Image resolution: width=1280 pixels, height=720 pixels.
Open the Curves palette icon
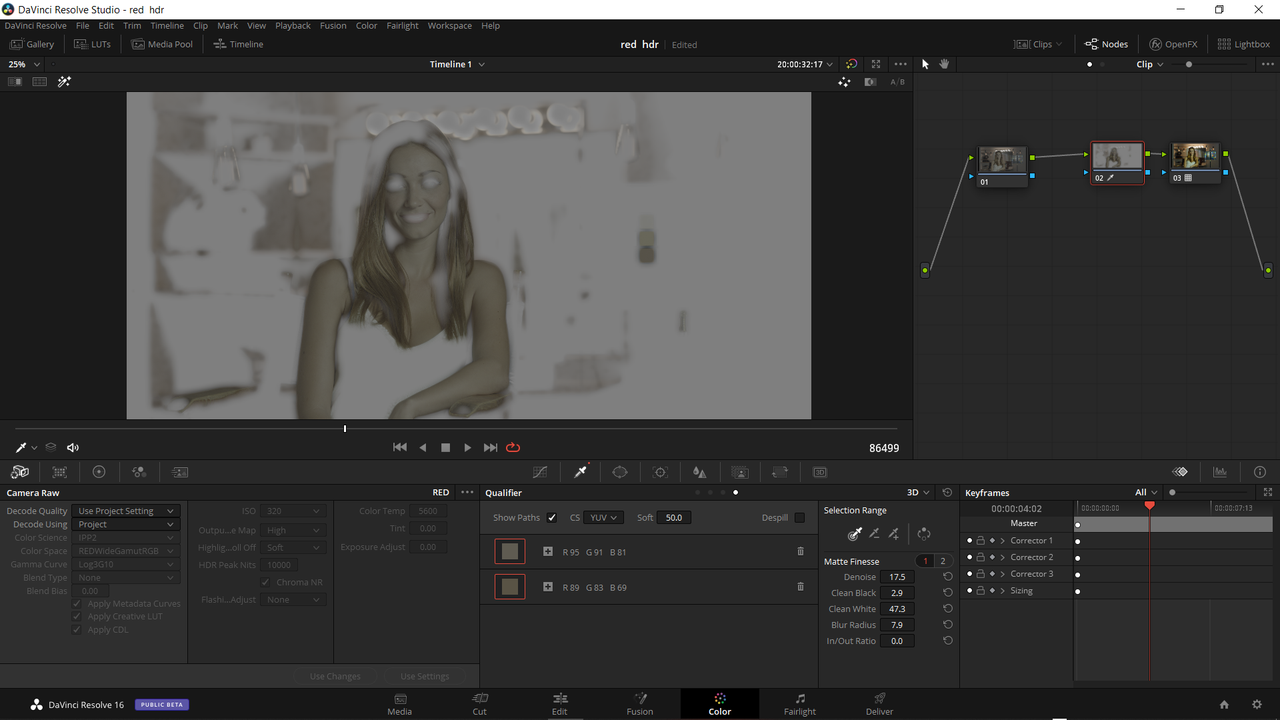540,472
